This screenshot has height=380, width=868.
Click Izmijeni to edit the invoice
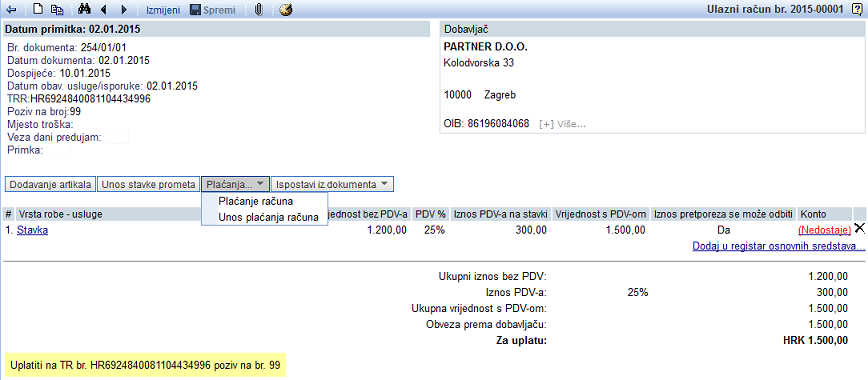click(163, 10)
